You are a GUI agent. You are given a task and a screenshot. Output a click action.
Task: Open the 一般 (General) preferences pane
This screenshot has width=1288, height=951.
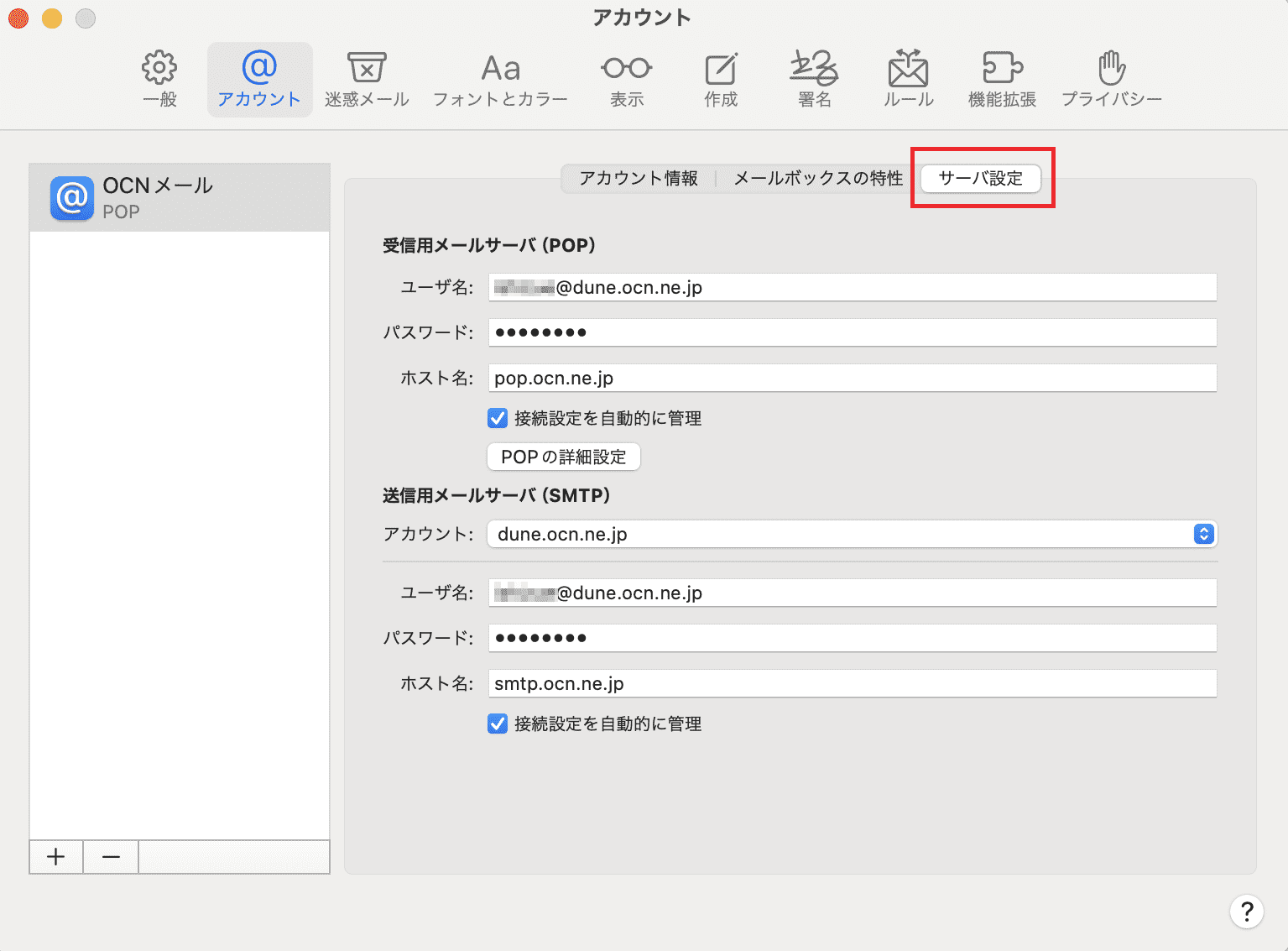tap(159, 81)
